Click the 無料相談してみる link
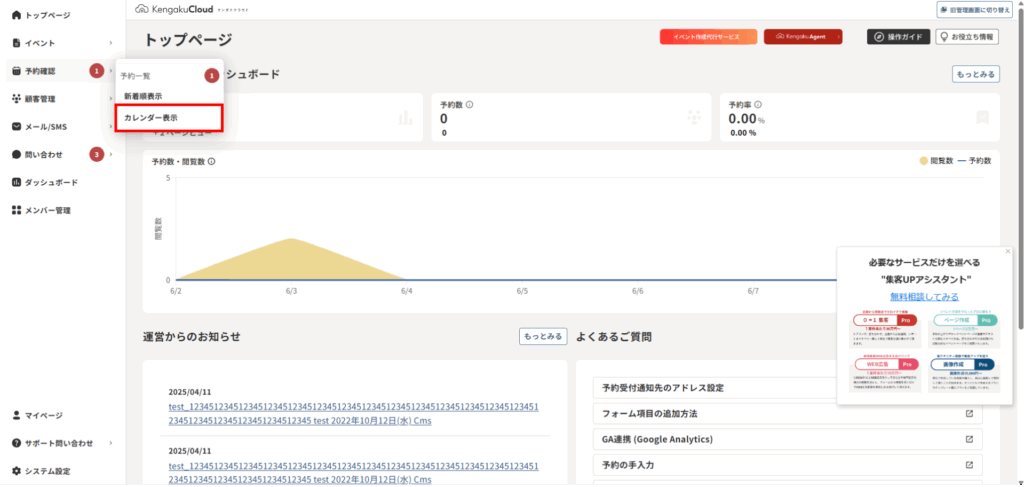This screenshot has width=1024, height=487. tap(924, 296)
